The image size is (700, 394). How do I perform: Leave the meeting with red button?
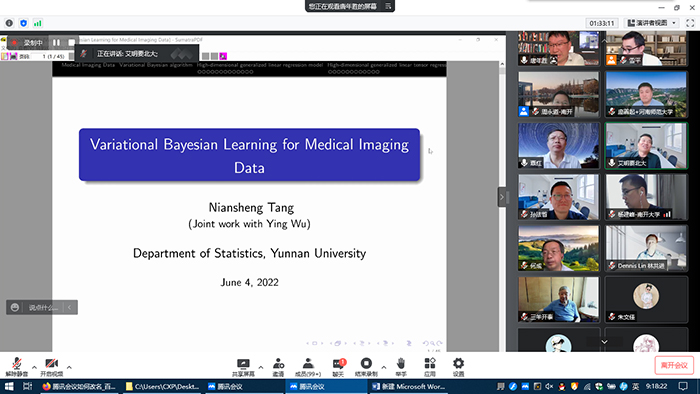674,365
